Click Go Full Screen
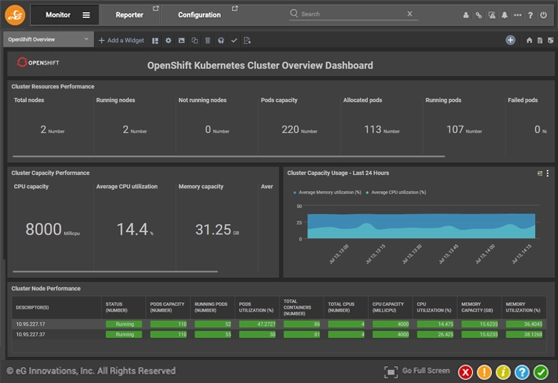 (x=426, y=371)
